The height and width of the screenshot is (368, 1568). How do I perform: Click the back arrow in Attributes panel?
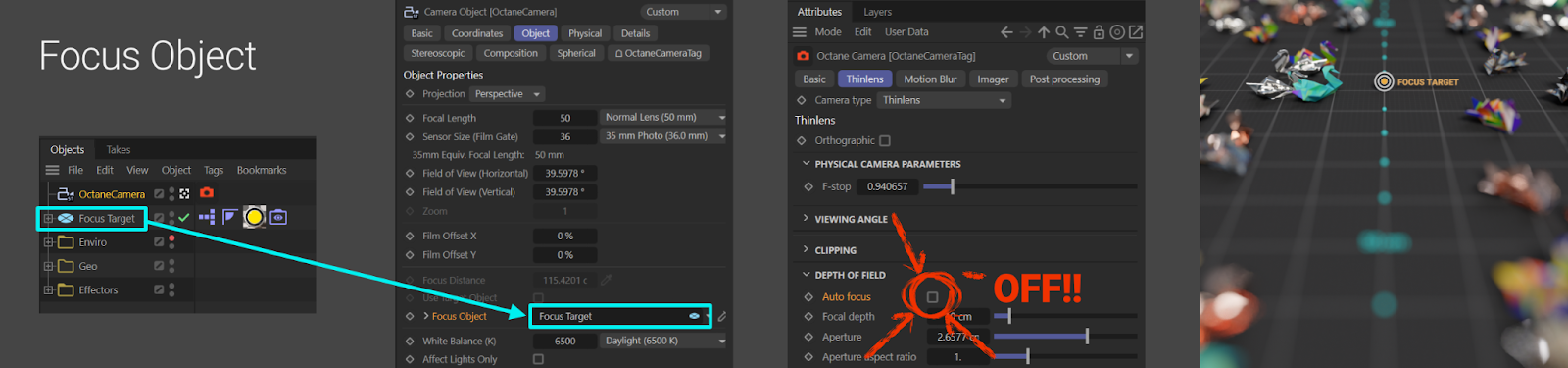point(1006,32)
